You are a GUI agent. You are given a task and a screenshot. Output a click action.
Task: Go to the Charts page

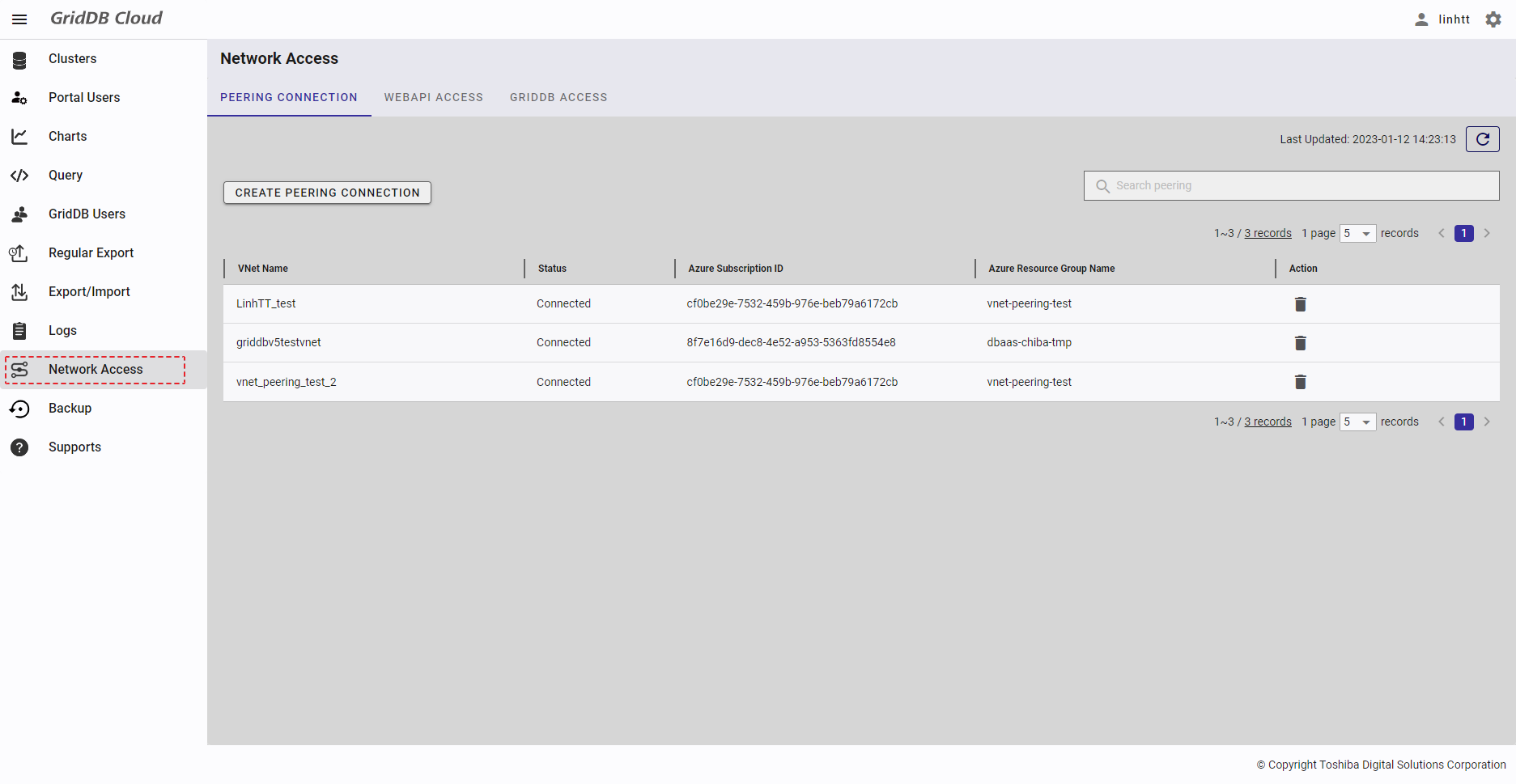pos(67,137)
